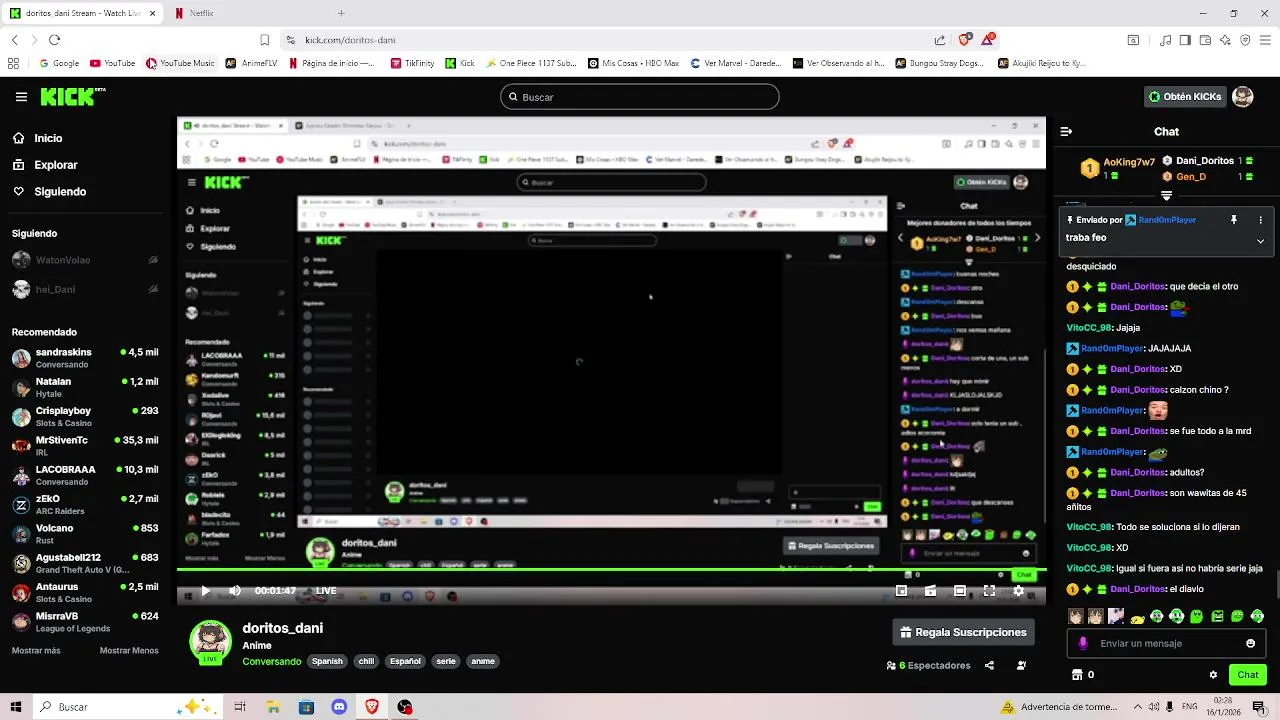1280x720 pixels.
Task: Click the Kick logo
Action: [x=73, y=97]
